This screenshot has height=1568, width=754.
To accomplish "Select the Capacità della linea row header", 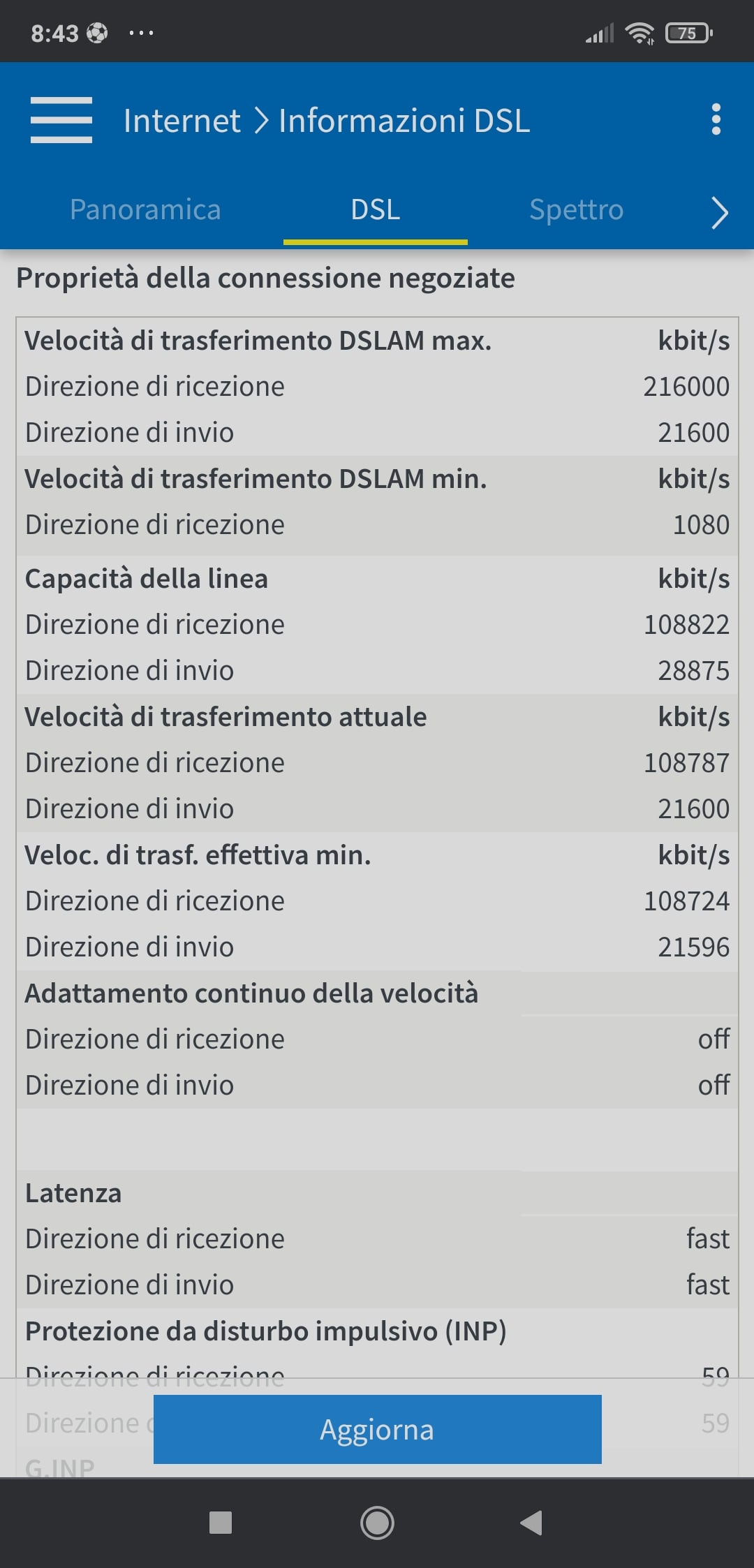I will 147,579.
